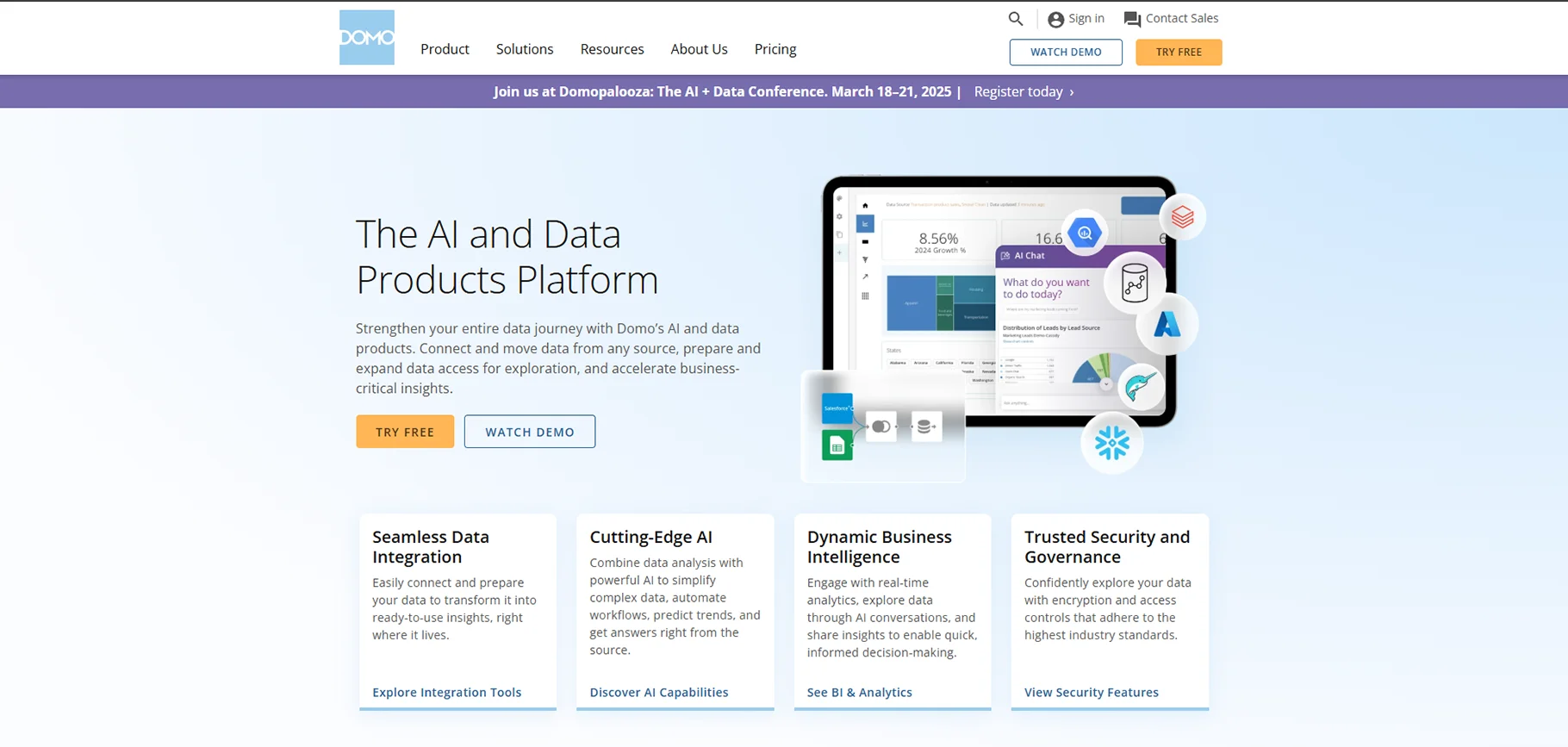Open the Product menu

point(445,49)
